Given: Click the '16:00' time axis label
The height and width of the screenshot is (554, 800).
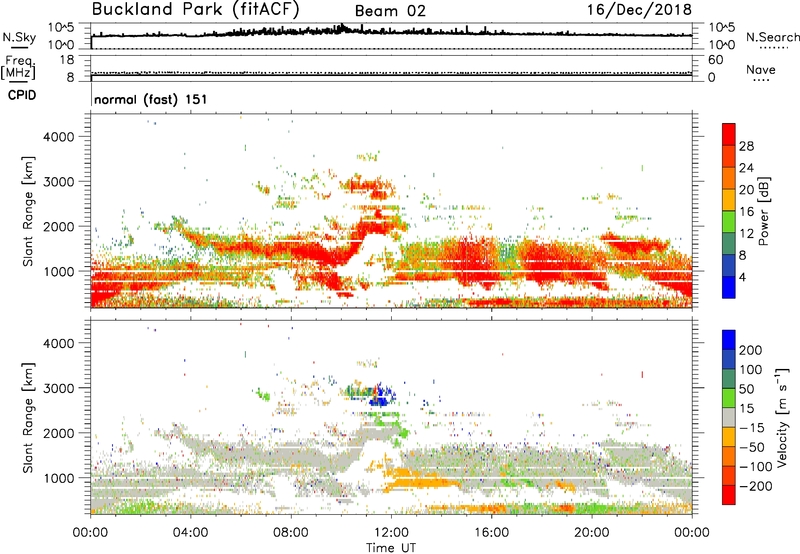Looking at the screenshot, I should (x=491, y=532).
